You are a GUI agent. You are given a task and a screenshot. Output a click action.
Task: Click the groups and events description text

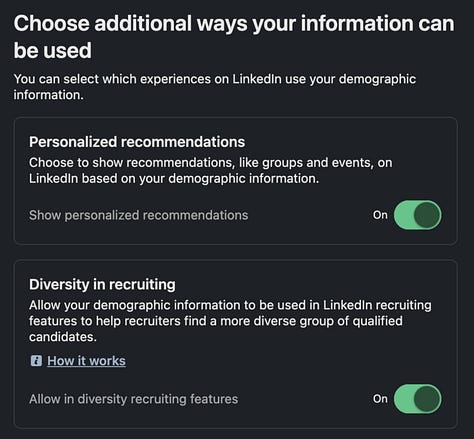click(x=210, y=170)
